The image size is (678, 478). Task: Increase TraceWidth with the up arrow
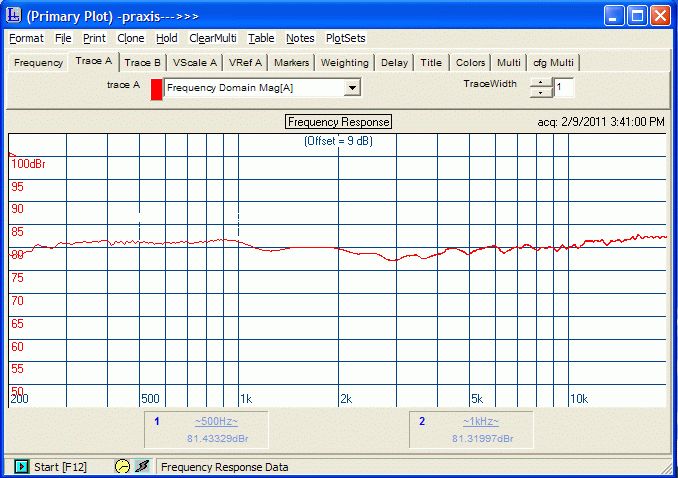(x=540, y=82)
